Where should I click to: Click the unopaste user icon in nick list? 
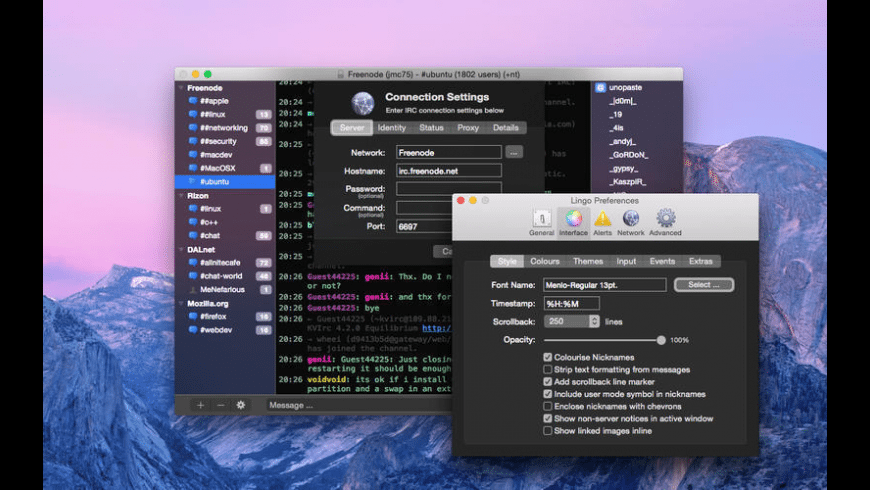600,87
